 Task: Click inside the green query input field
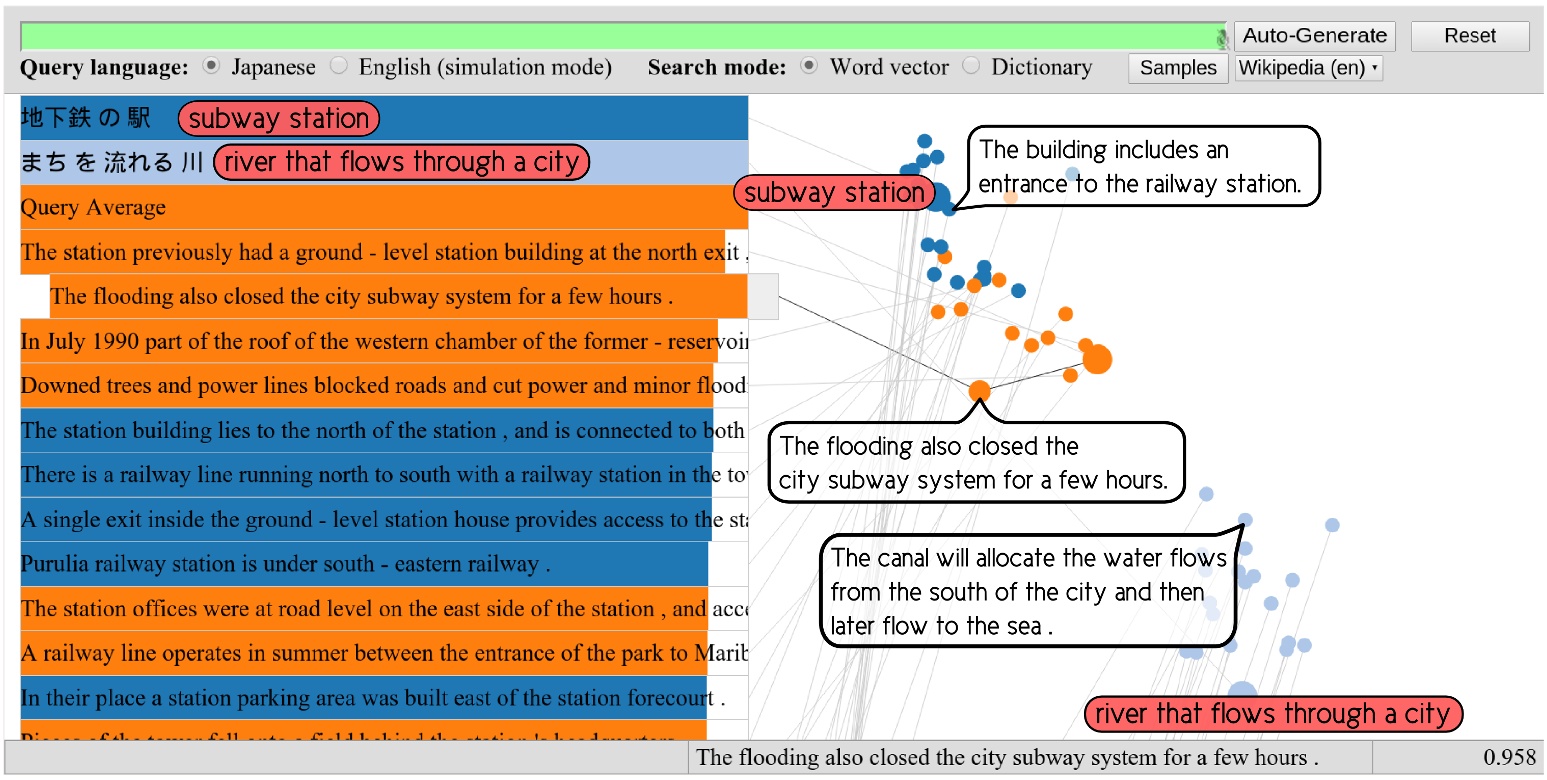pyautogui.click(x=600, y=34)
